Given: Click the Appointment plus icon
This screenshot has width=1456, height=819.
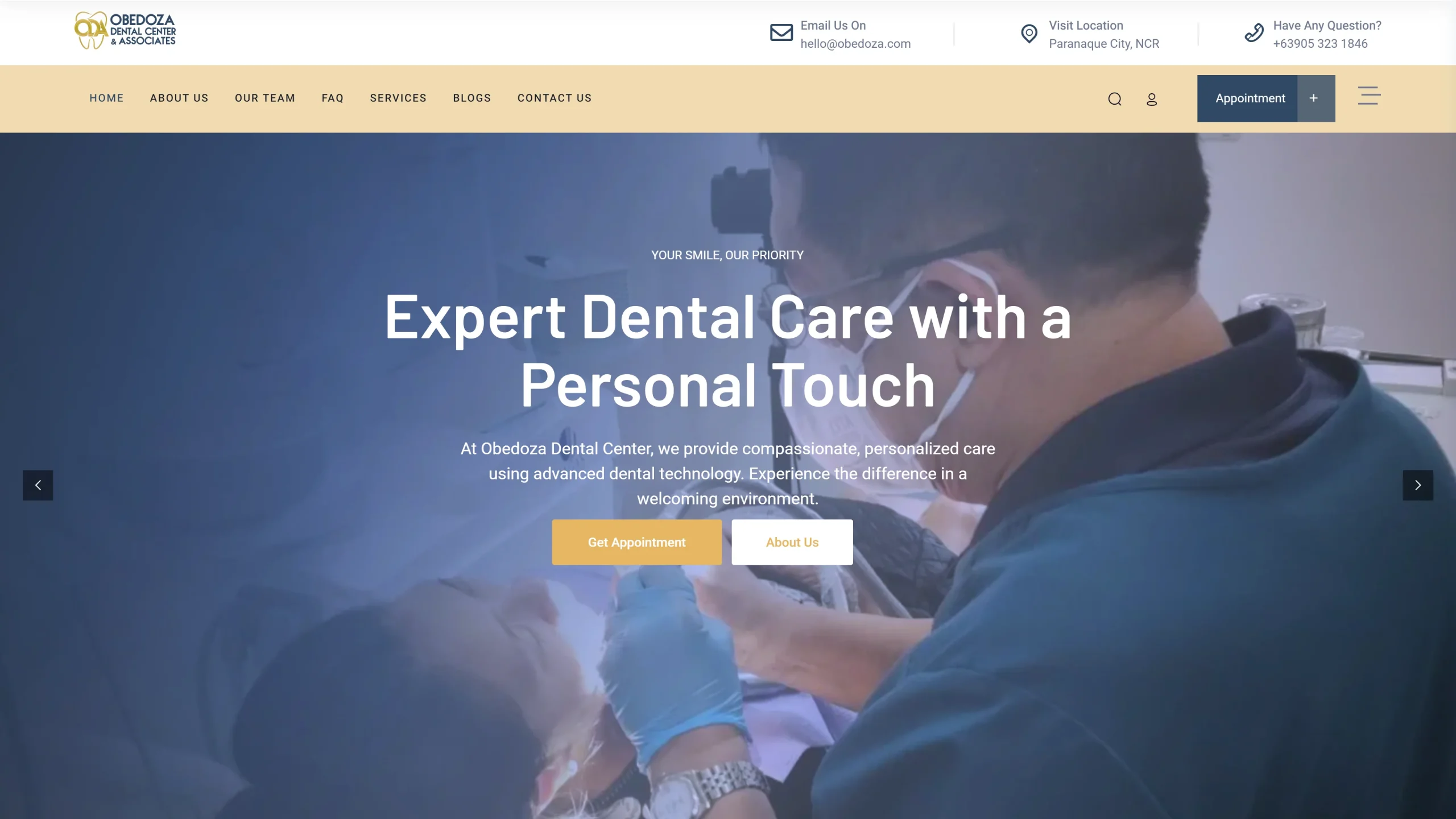Looking at the screenshot, I should pos(1315,98).
